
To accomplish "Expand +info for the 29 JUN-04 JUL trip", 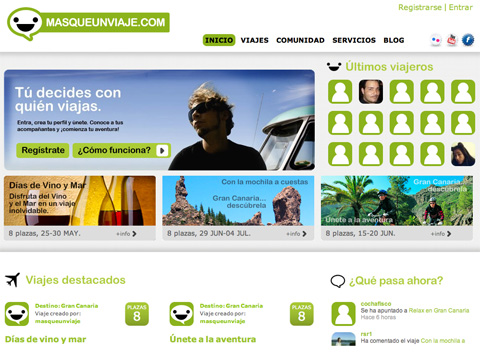I will pyautogui.click(x=296, y=234).
